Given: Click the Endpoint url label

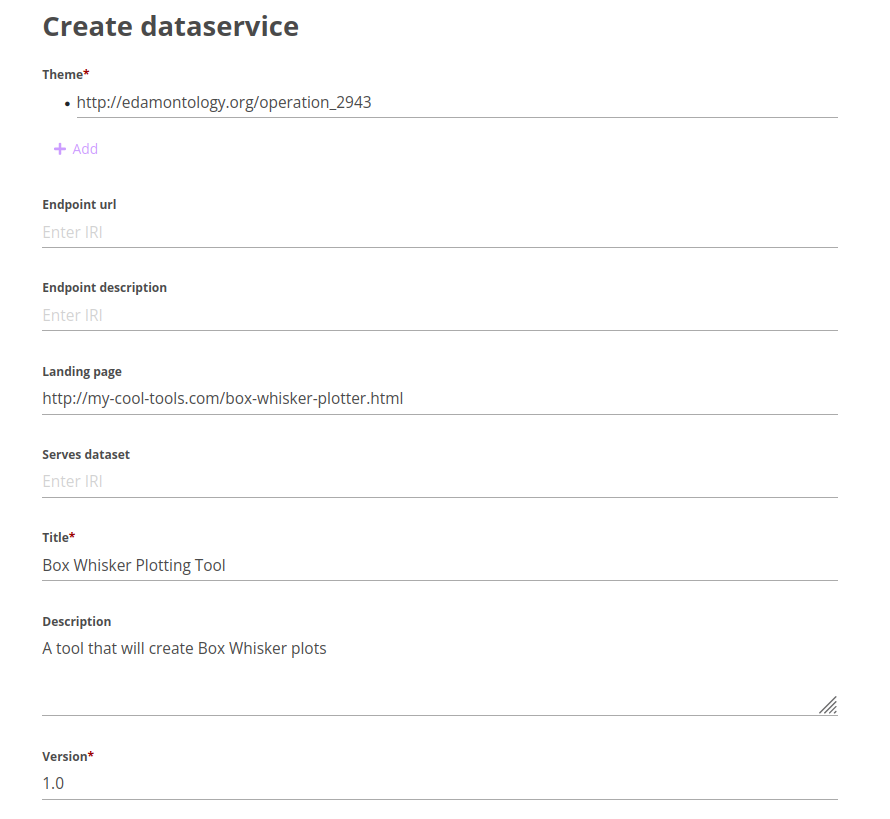Looking at the screenshot, I should coord(79,205).
